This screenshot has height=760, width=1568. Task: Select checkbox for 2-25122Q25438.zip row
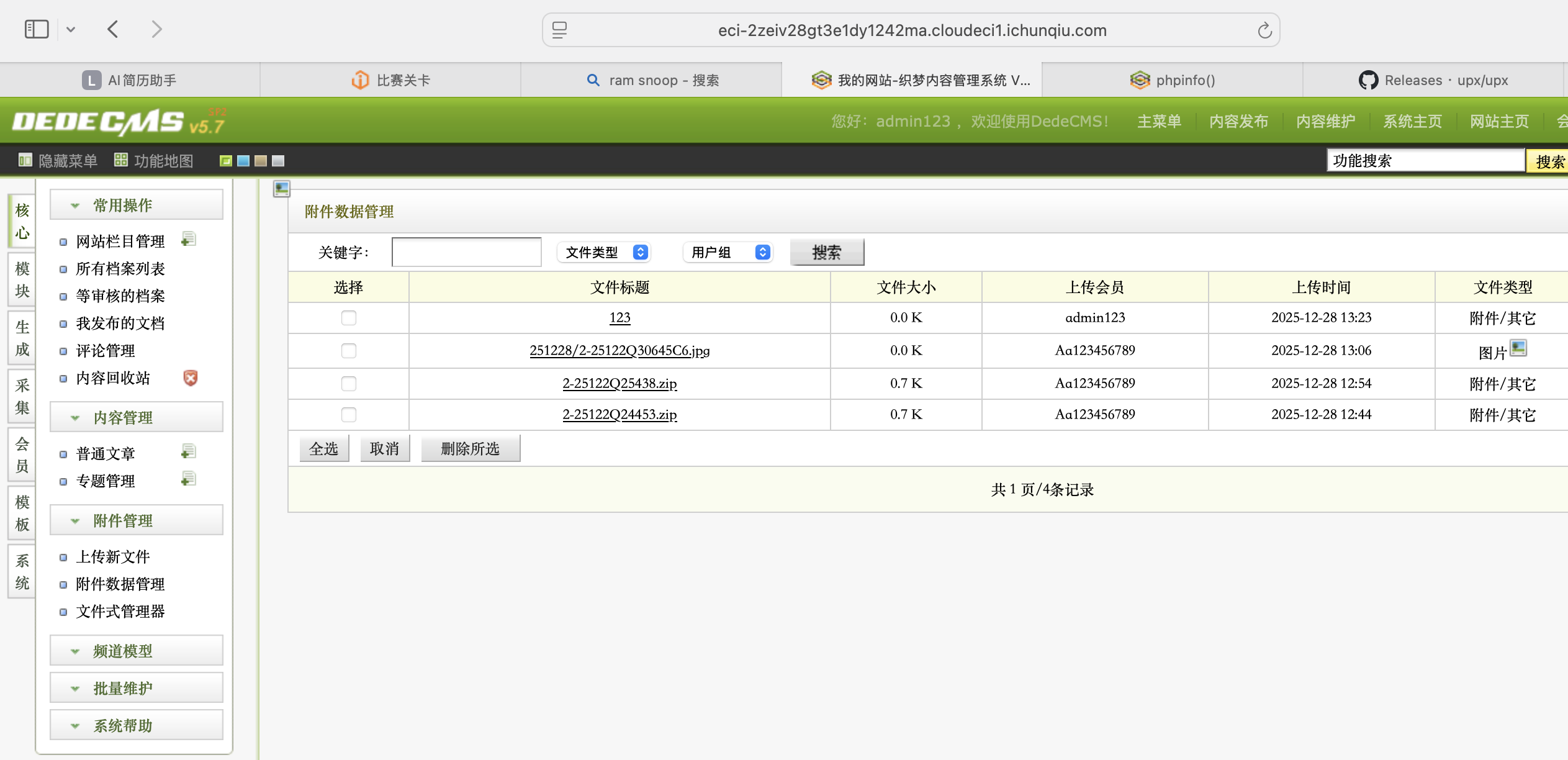[349, 384]
